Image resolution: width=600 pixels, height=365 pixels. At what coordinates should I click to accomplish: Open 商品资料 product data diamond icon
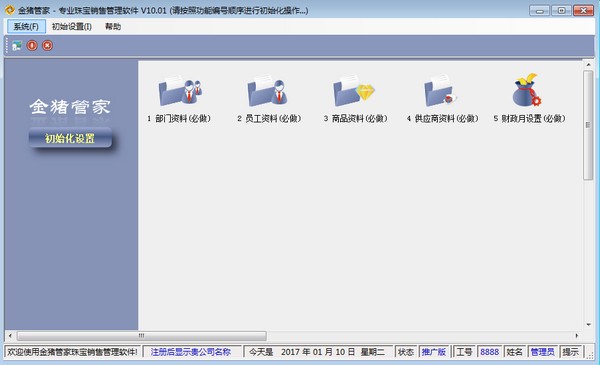tap(354, 91)
